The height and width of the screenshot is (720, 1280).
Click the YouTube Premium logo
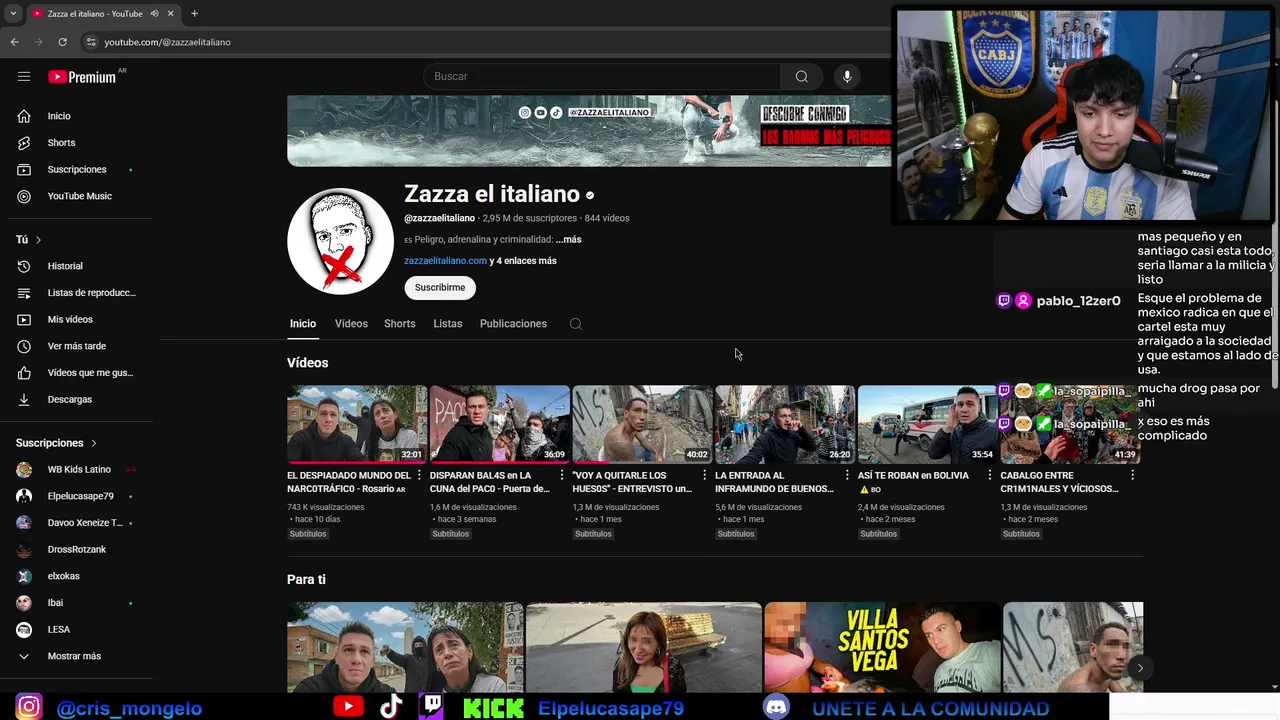coord(82,77)
